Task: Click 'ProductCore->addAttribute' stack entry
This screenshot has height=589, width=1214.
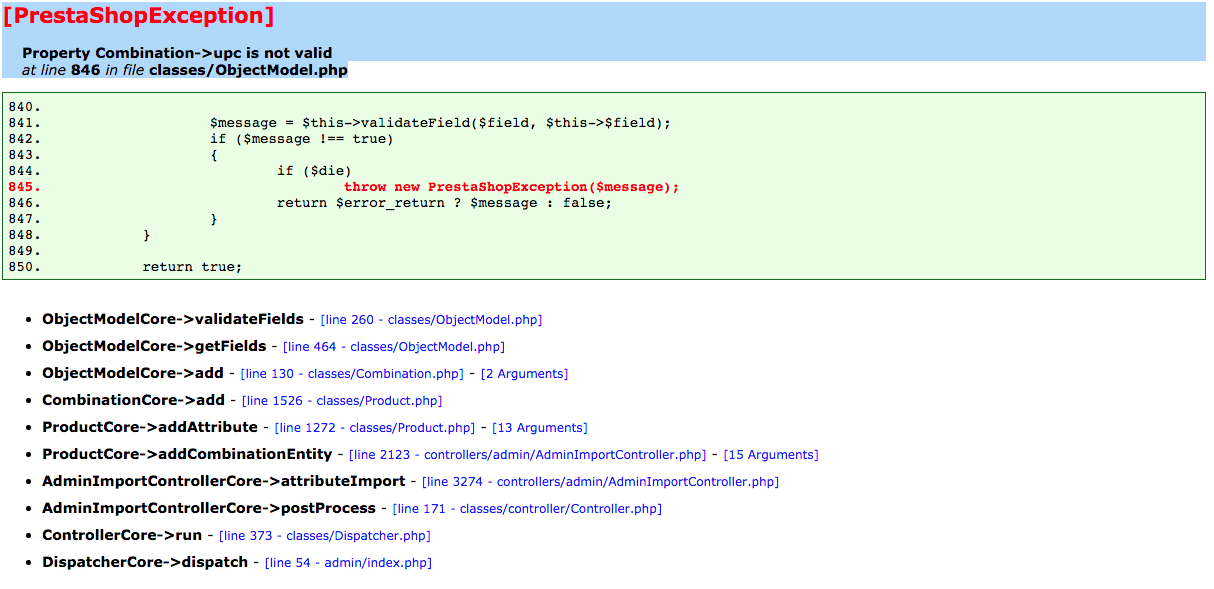Action: coord(150,428)
